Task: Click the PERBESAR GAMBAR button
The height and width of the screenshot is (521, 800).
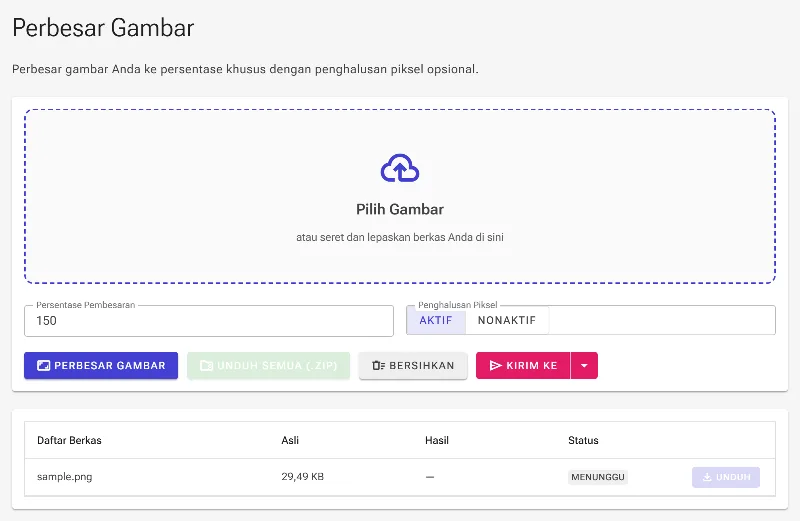Action: (x=101, y=365)
